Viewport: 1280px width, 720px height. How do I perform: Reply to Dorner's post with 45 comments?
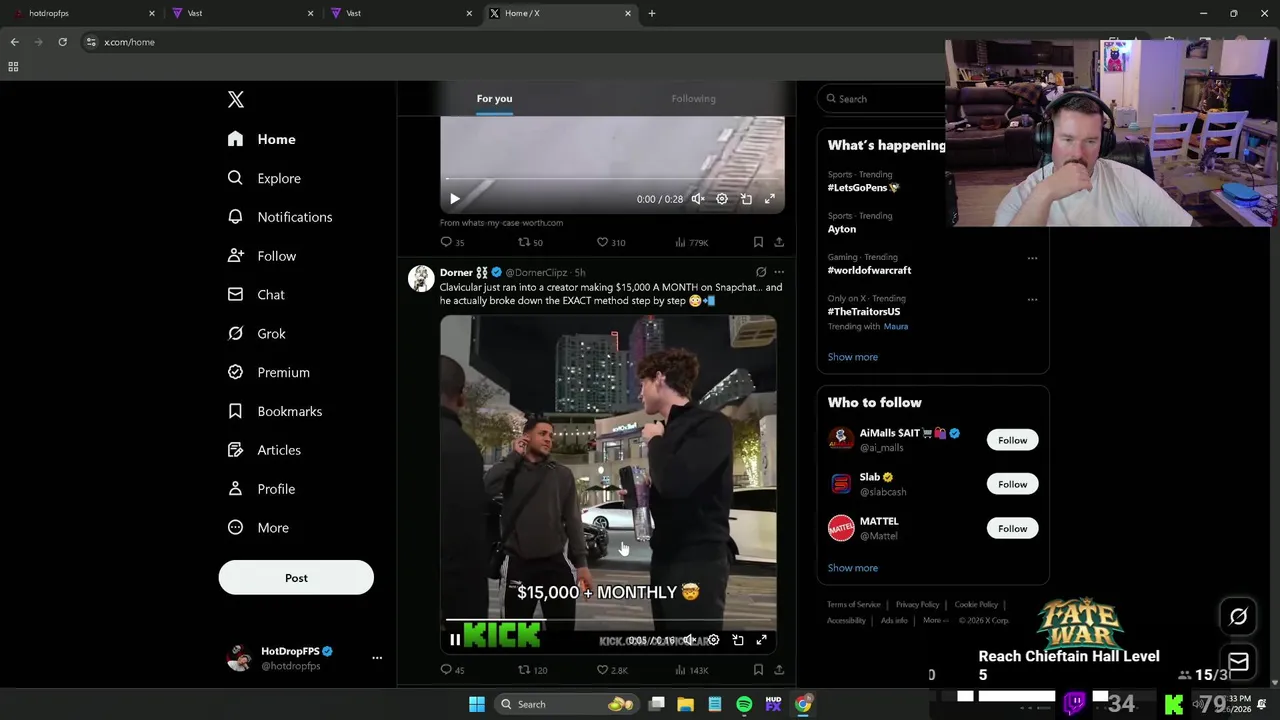click(452, 670)
